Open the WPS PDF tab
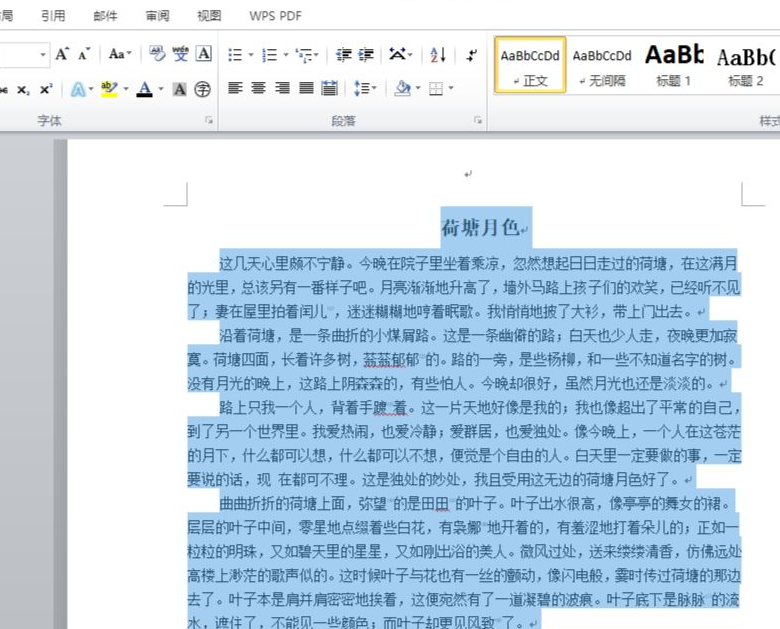Screen dimensions: 780x629 pos(276,16)
